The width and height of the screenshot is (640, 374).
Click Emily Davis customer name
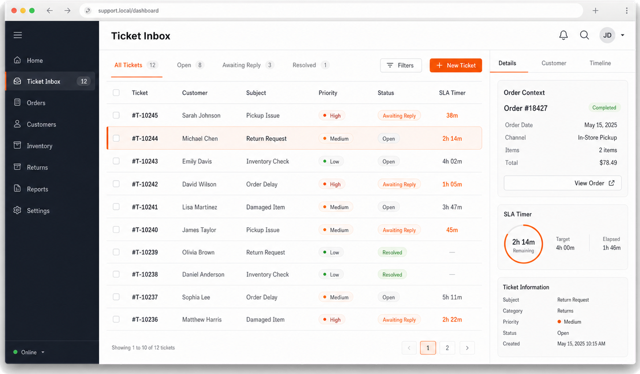(x=197, y=161)
